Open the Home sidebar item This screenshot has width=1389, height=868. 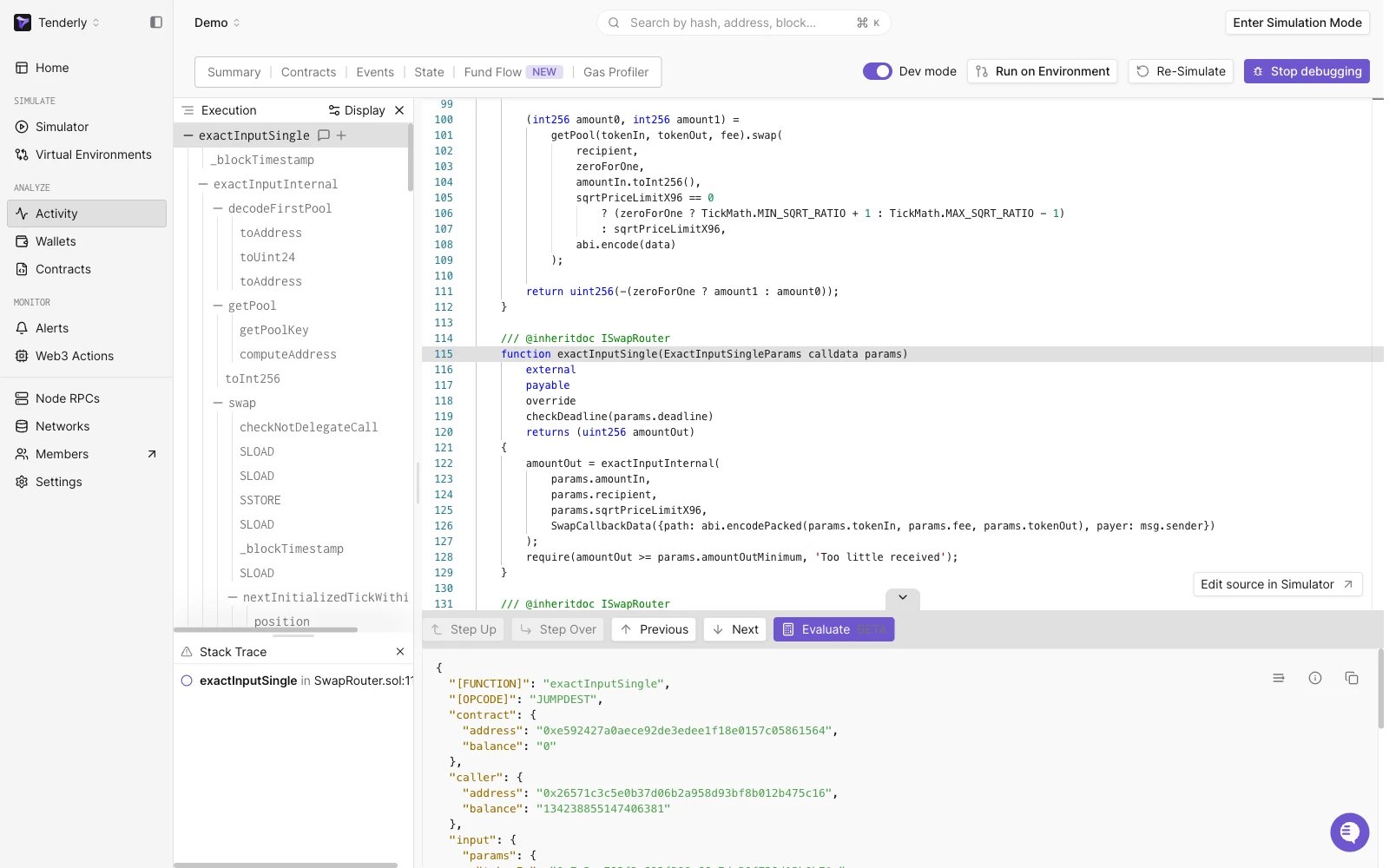87,68
